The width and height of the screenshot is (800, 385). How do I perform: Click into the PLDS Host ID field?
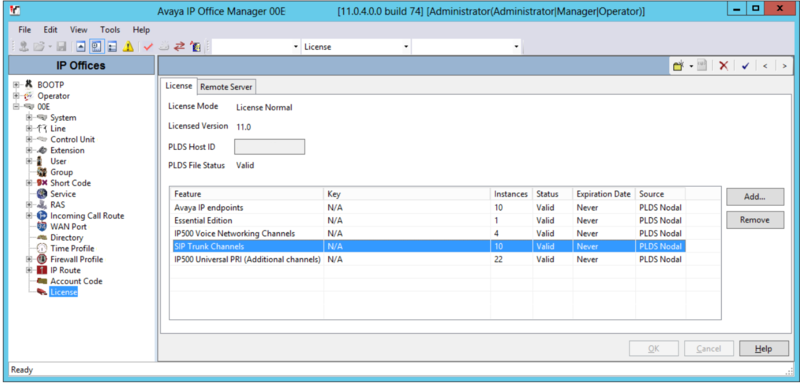coord(269,147)
